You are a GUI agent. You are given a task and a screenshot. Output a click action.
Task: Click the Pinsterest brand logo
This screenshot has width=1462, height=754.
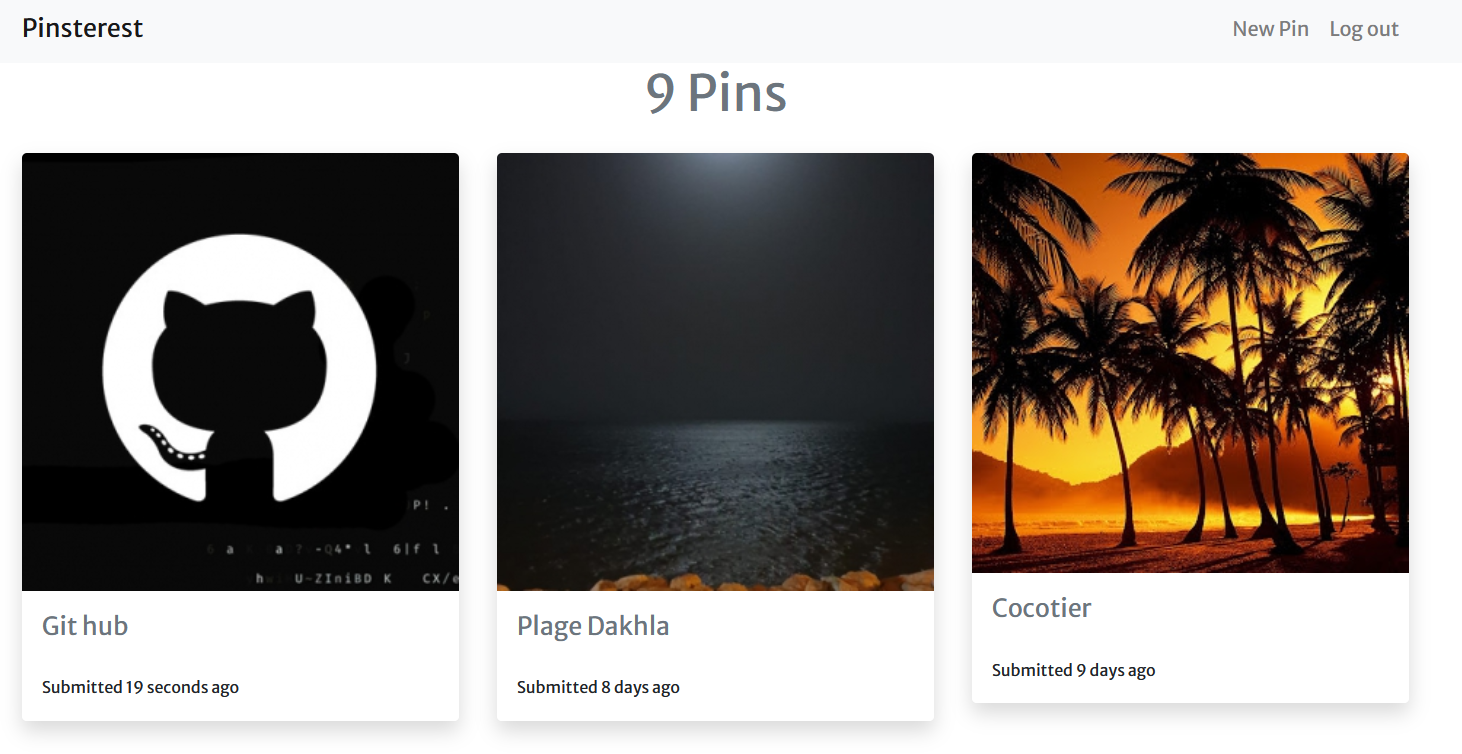point(82,29)
